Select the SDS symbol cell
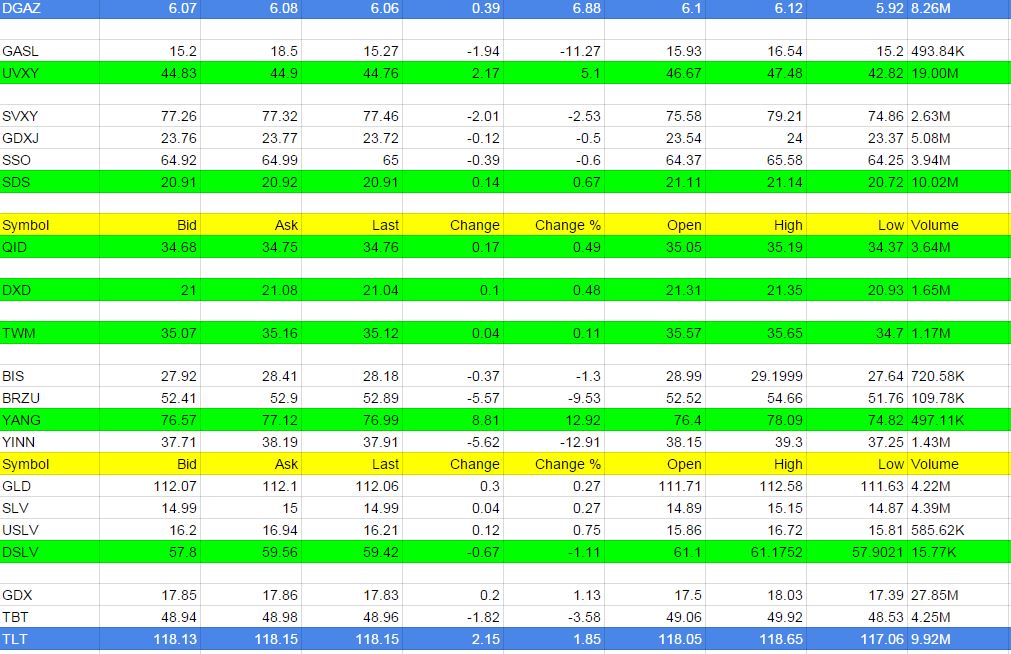This screenshot has height=654, width=1011. (x=50, y=182)
